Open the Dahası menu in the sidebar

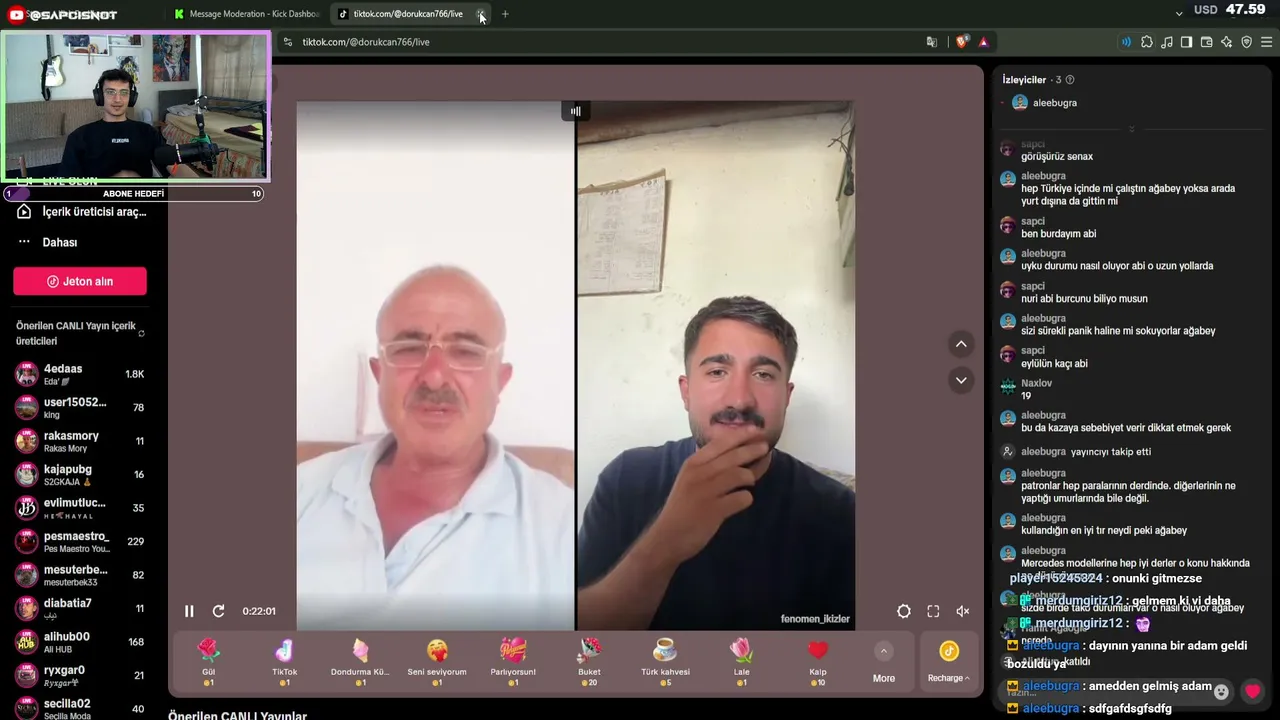[48, 242]
